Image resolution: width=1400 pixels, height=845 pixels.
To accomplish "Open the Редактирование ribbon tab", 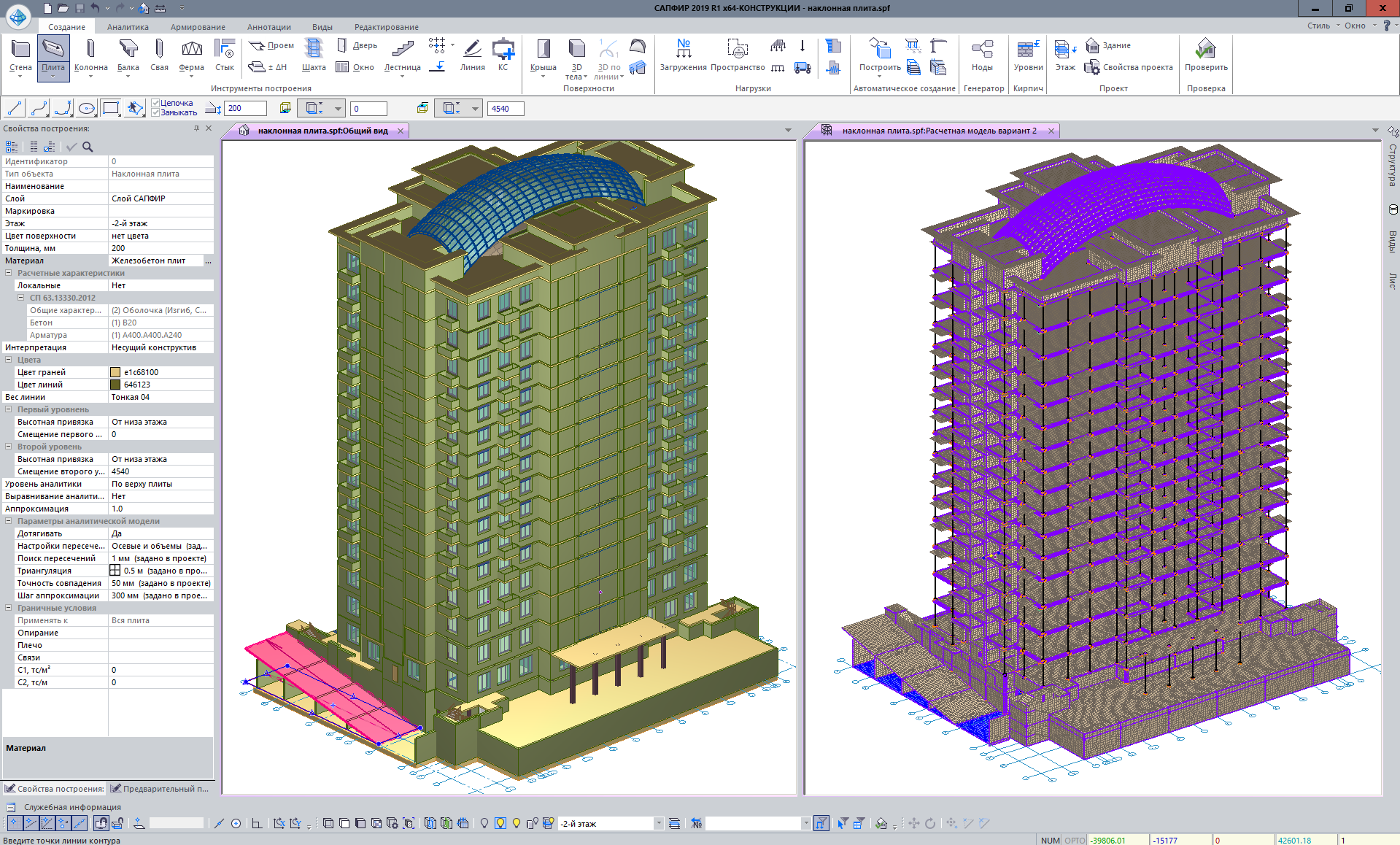I will pyautogui.click(x=386, y=27).
